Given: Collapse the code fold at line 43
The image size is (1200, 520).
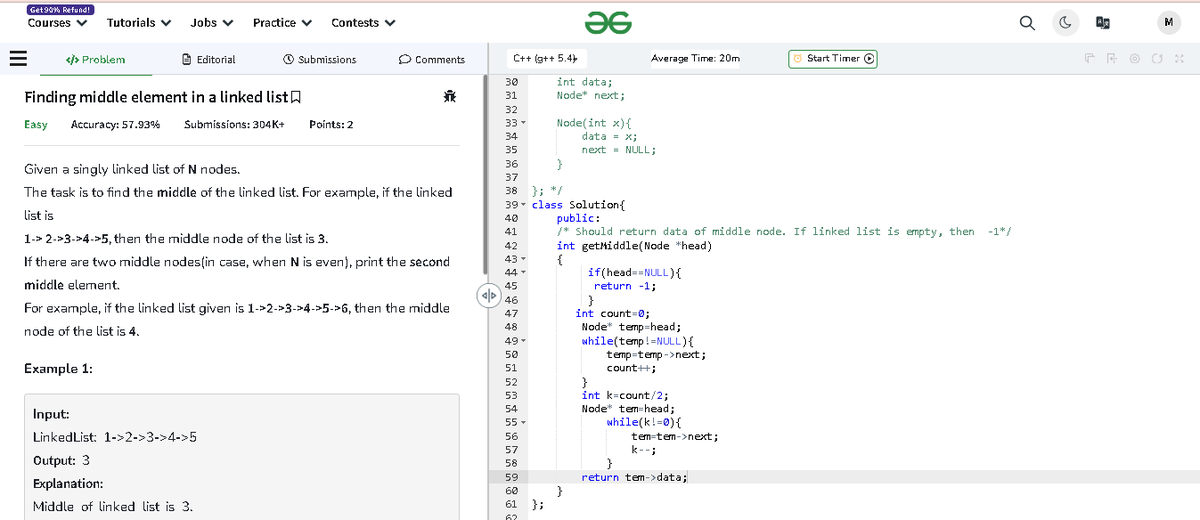Looking at the screenshot, I should click(x=524, y=259).
